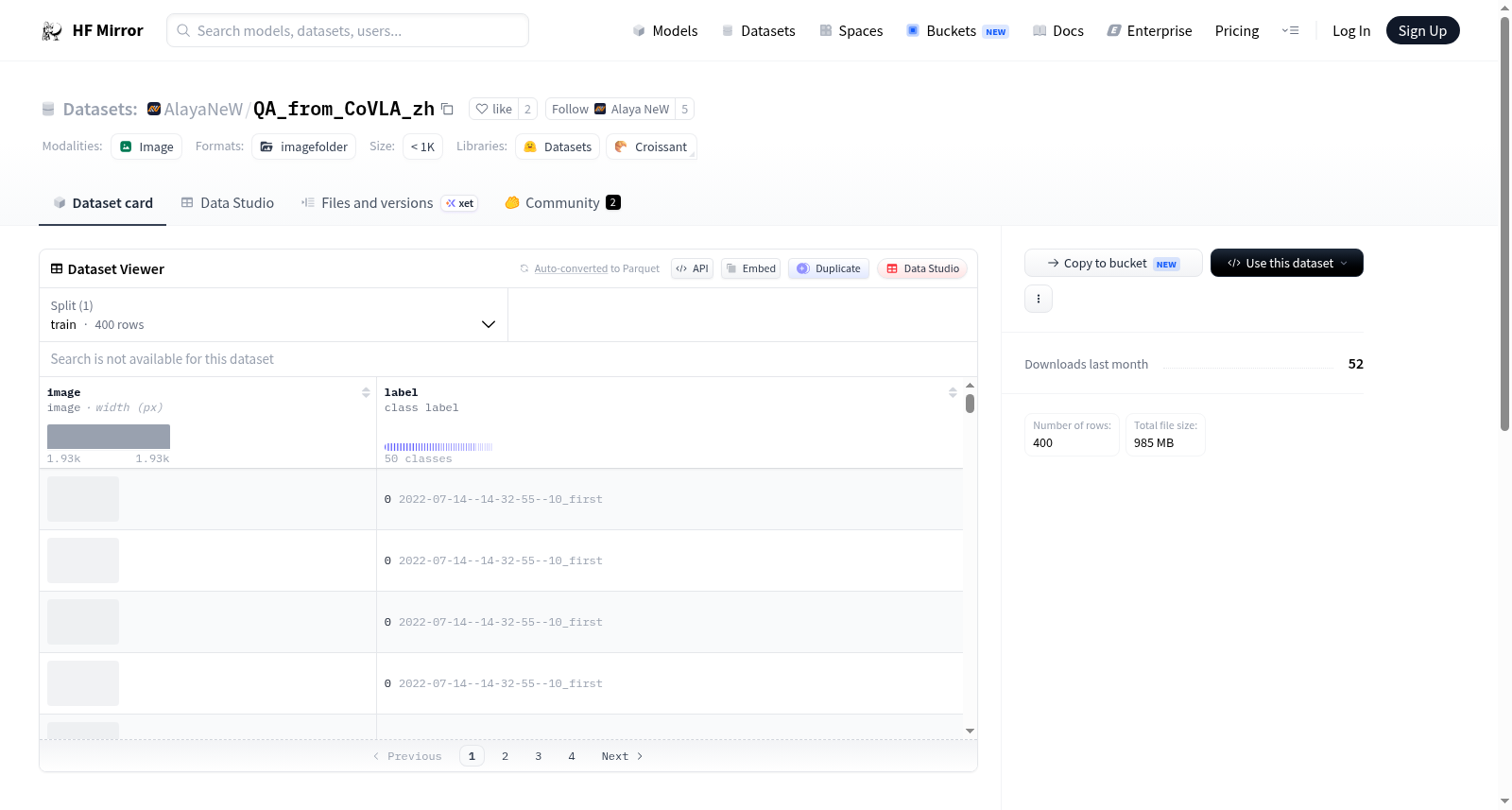The image size is (1512, 810).
Task: Open the third row image thumbnail
Action: [x=83, y=622]
